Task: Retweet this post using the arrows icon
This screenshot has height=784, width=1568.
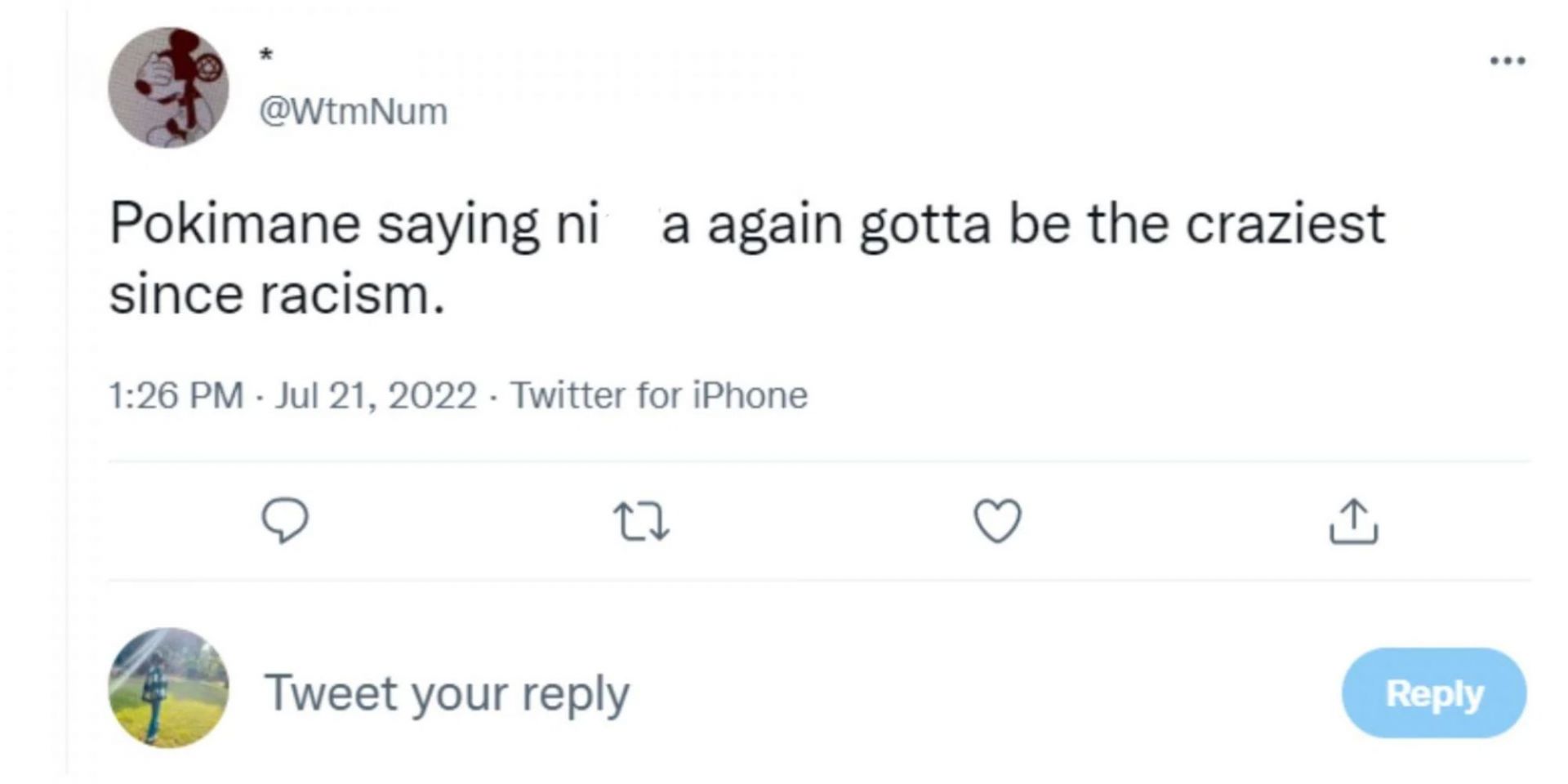Action: pos(641,522)
